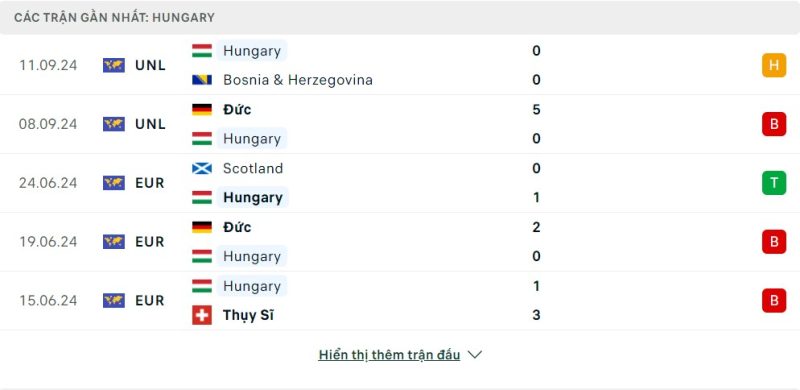Click the green T win result badge
Screen dimensions: 800x390
click(774, 183)
